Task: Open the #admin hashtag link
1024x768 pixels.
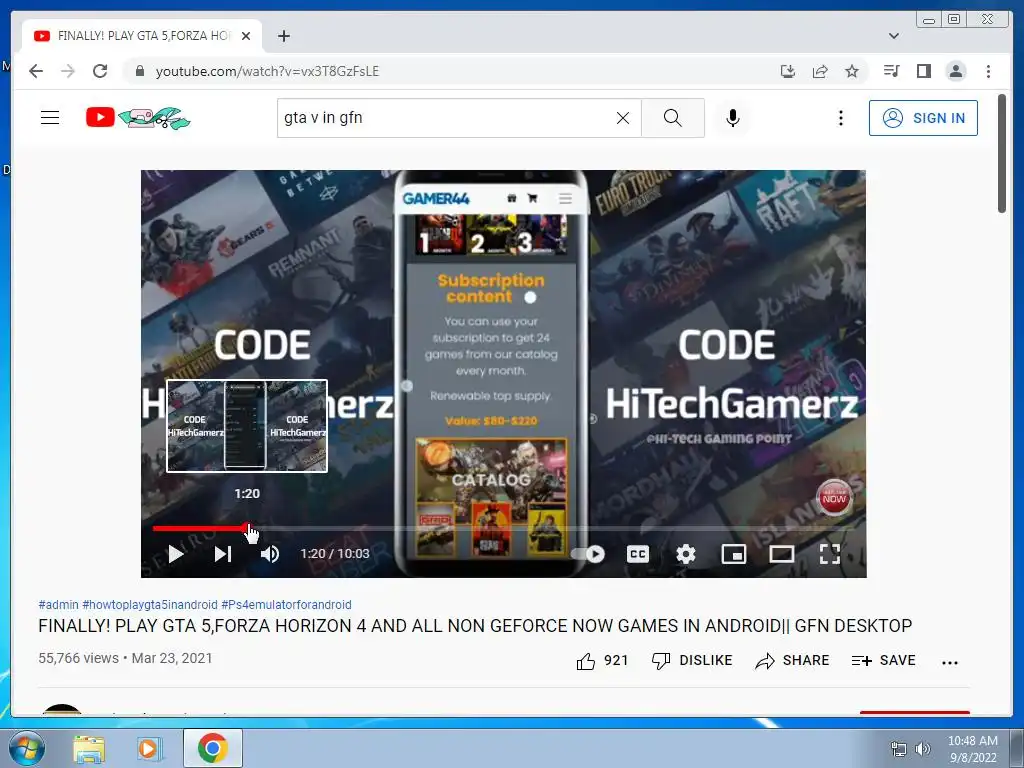Action: 58,605
